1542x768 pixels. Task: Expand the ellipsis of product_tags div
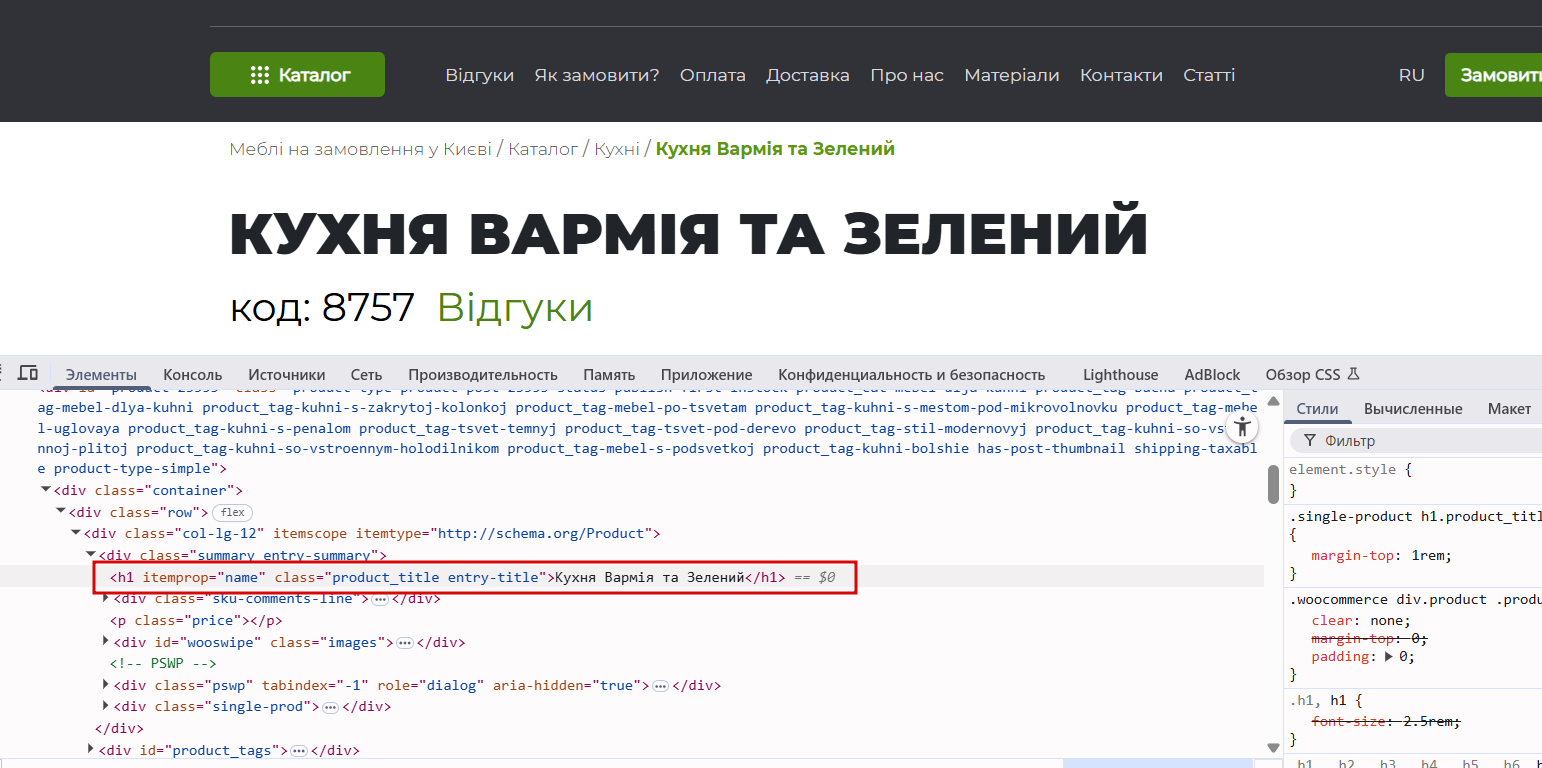pyautogui.click(x=298, y=751)
